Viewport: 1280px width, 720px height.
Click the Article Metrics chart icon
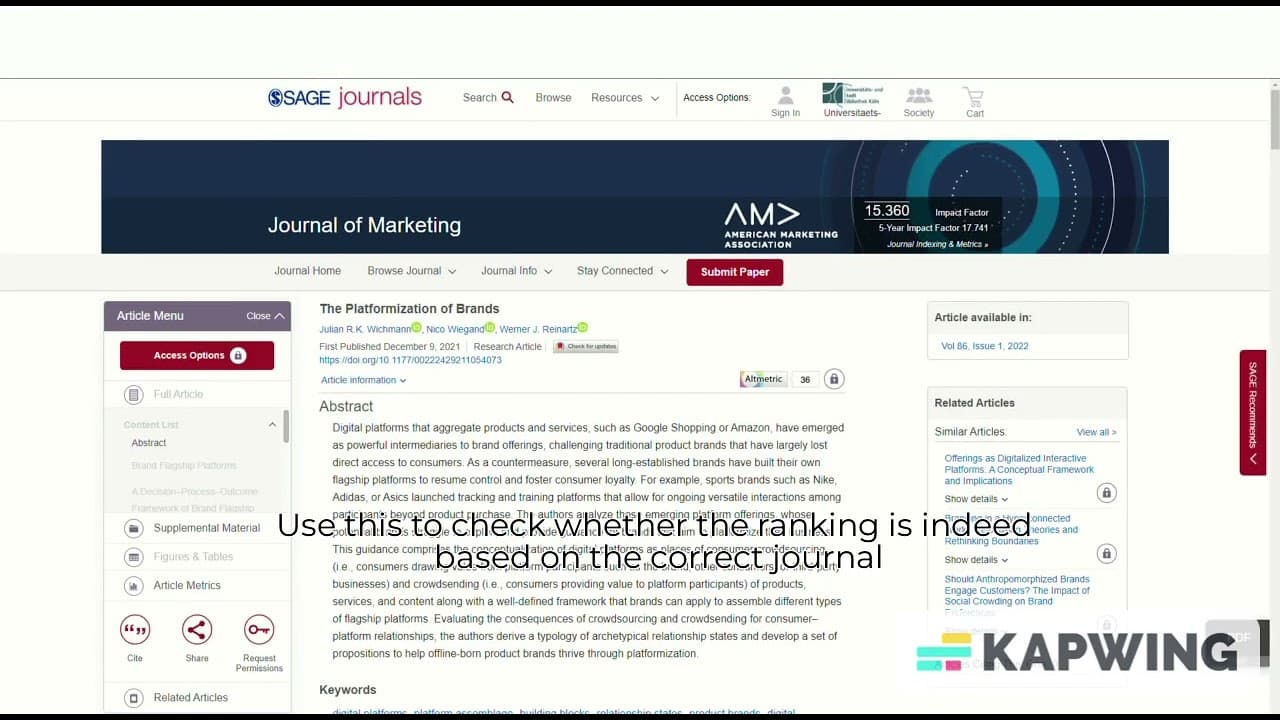point(133,586)
